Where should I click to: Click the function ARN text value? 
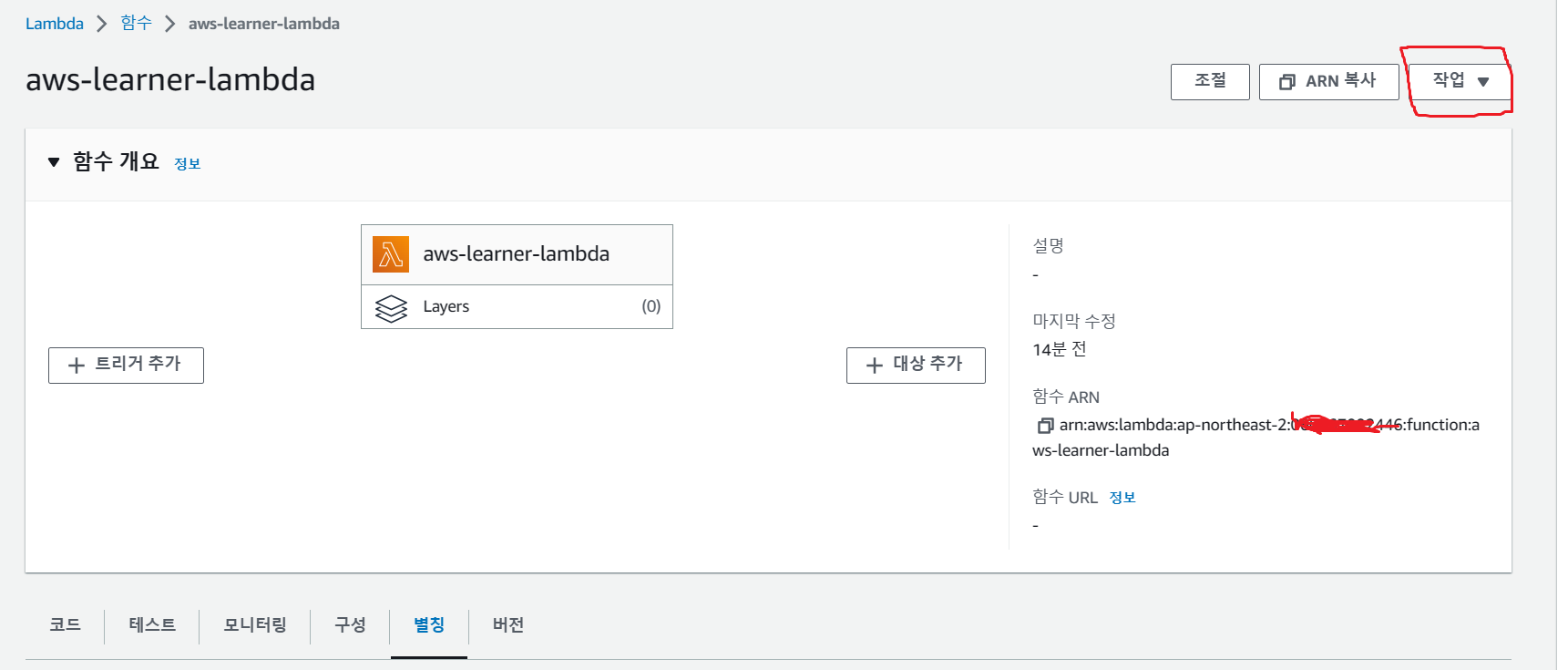pos(1256,438)
